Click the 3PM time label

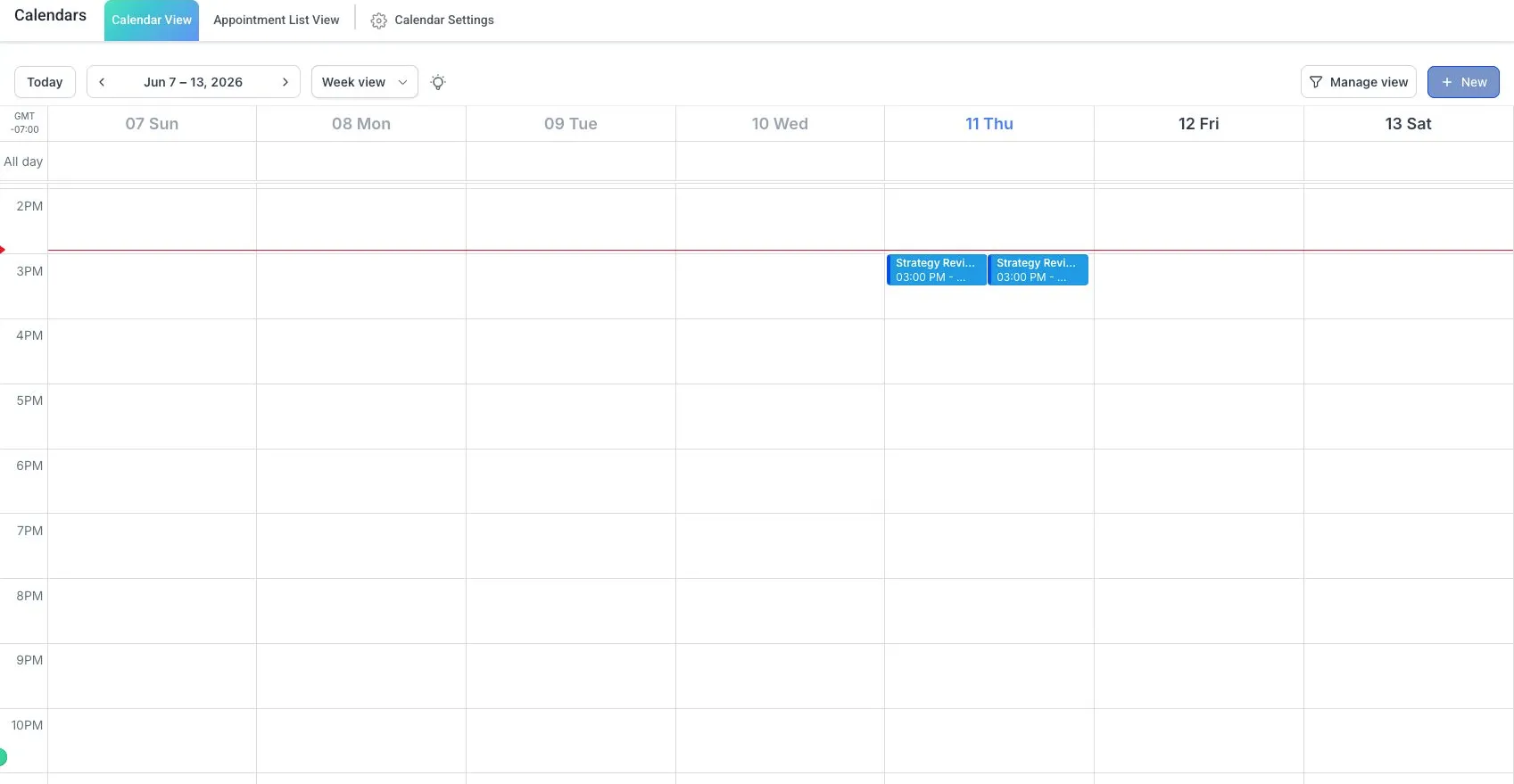click(x=29, y=271)
